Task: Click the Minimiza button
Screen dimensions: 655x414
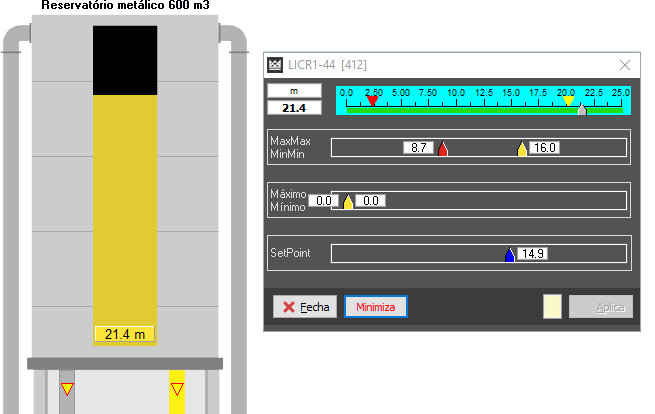Action: coord(376,307)
